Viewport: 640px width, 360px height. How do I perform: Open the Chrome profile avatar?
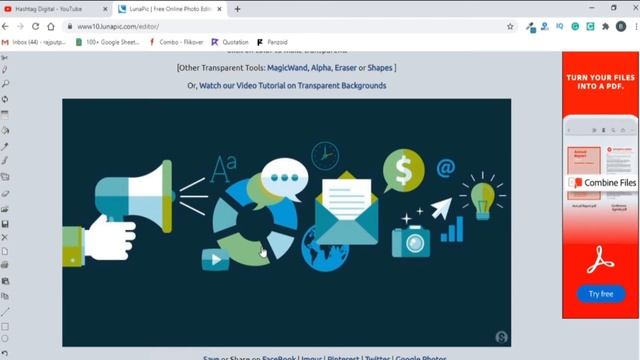(621, 27)
